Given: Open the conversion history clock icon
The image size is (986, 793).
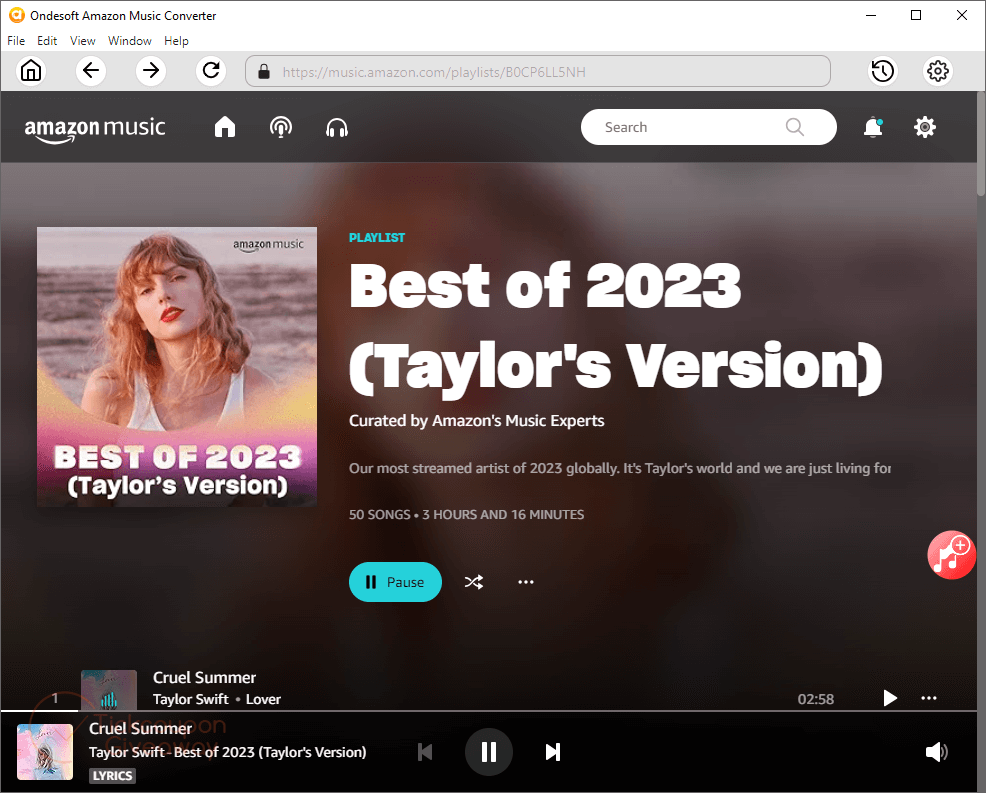Looking at the screenshot, I should click(x=883, y=71).
